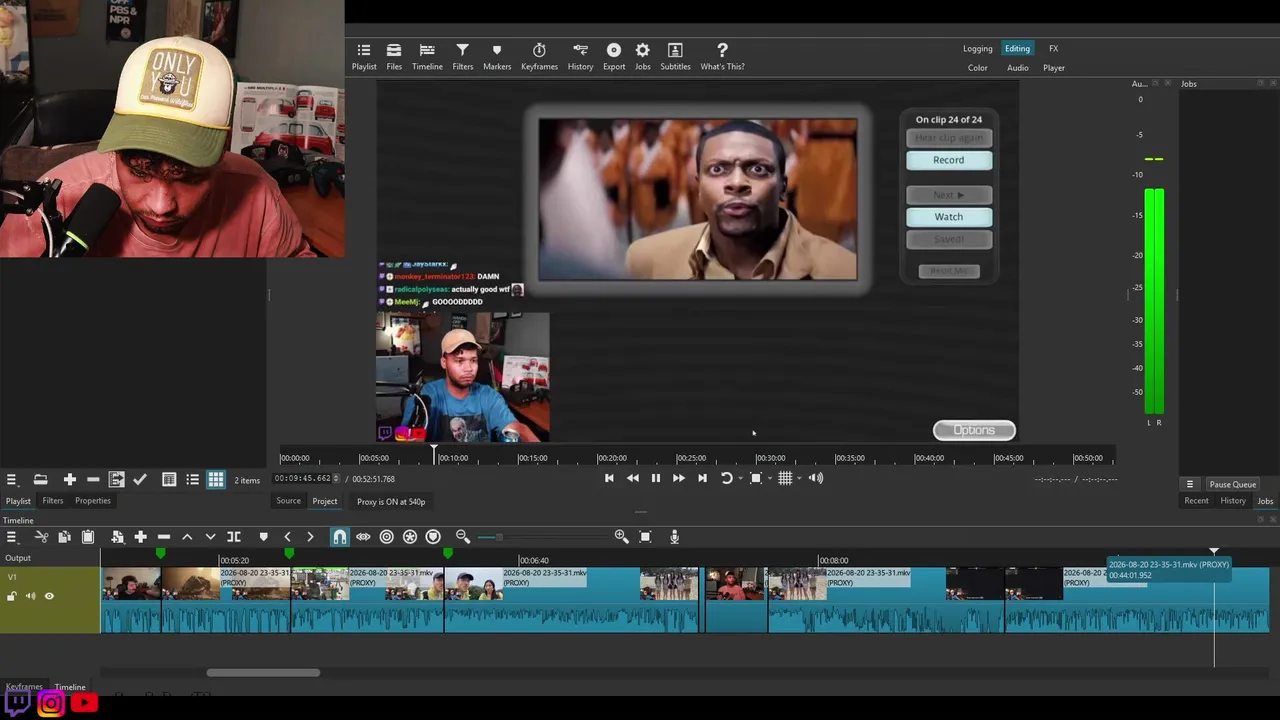Click the timeline Cut scissors icon
The image size is (1280, 720).
click(x=41, y=537)
